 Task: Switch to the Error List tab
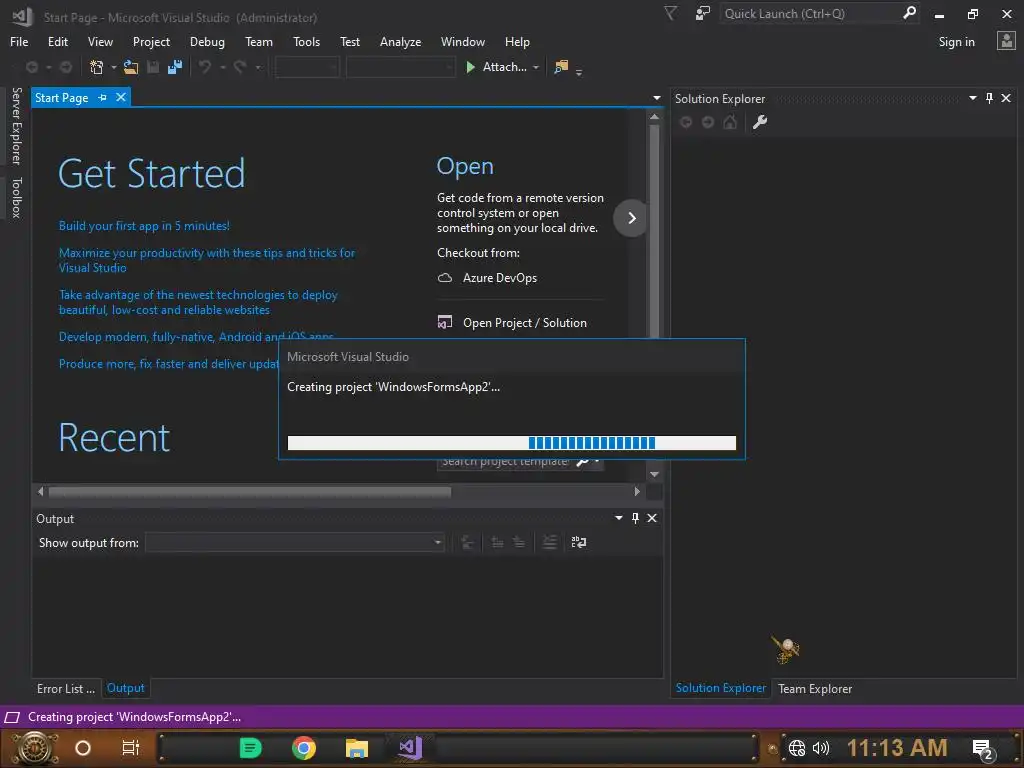(x=66, y=688)
